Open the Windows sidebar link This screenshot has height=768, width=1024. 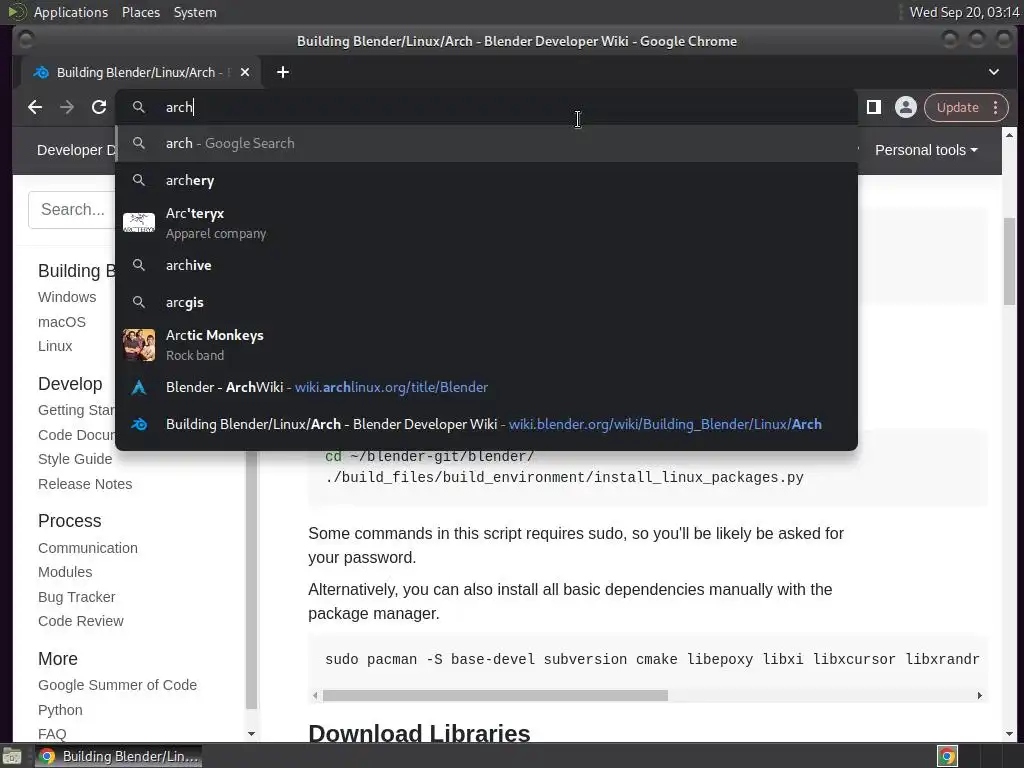tap(67, 297)
